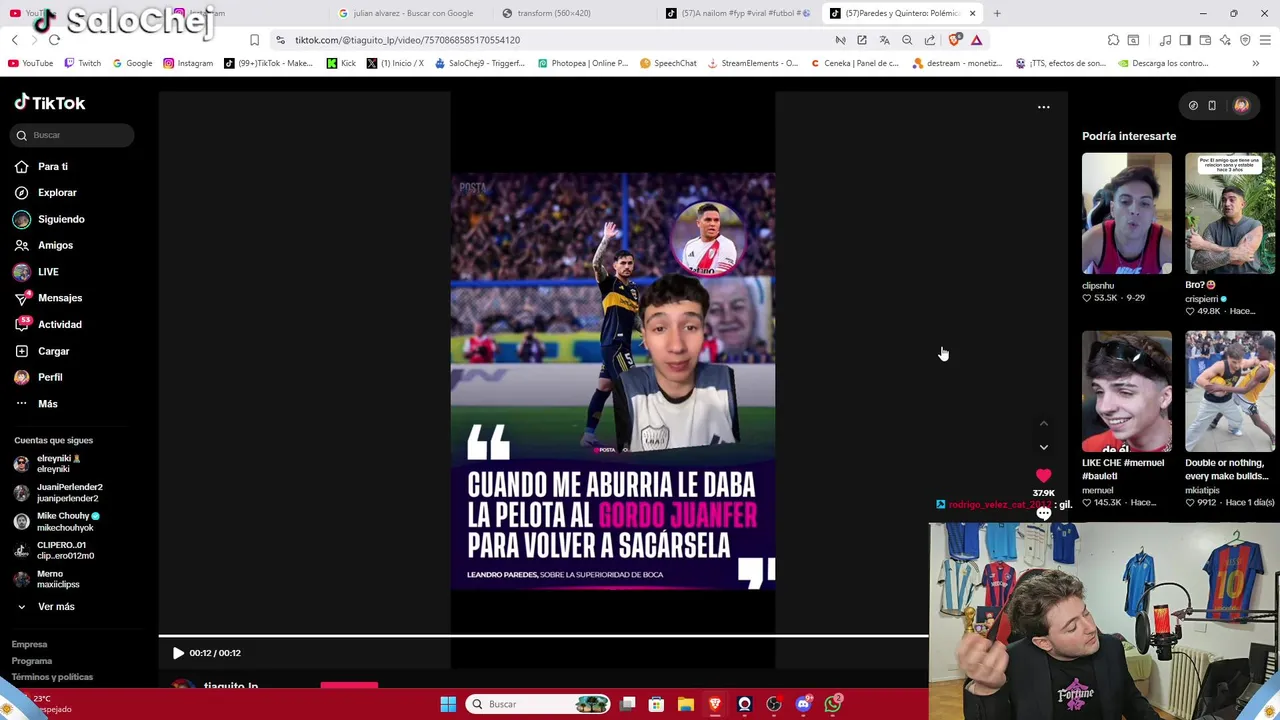Switch to transform (560×420) tab
Screen dimensions: 1280x720
[552, 13]
